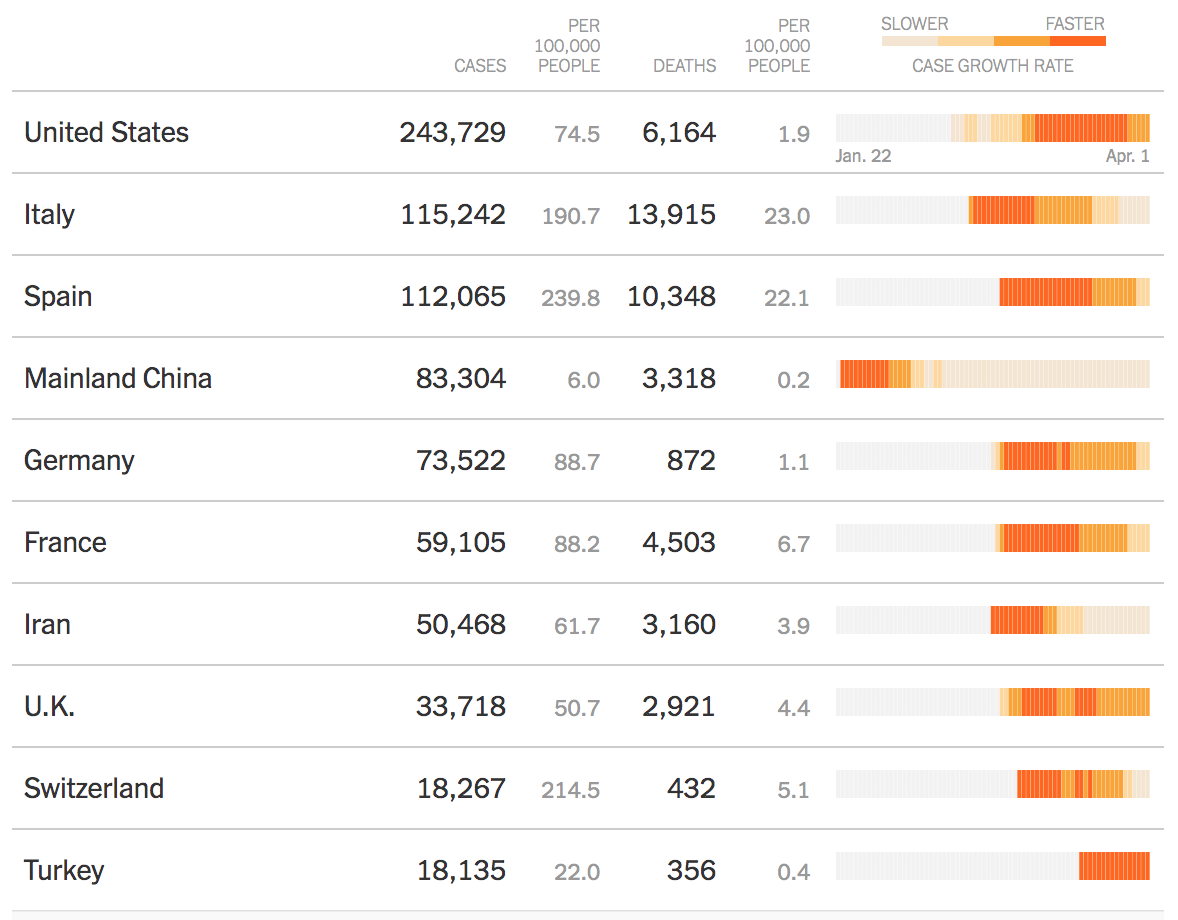Select the deaths PER 100,000 PEOPLE header
Screen dimensions: 1178x920
(x=778, y=46)
